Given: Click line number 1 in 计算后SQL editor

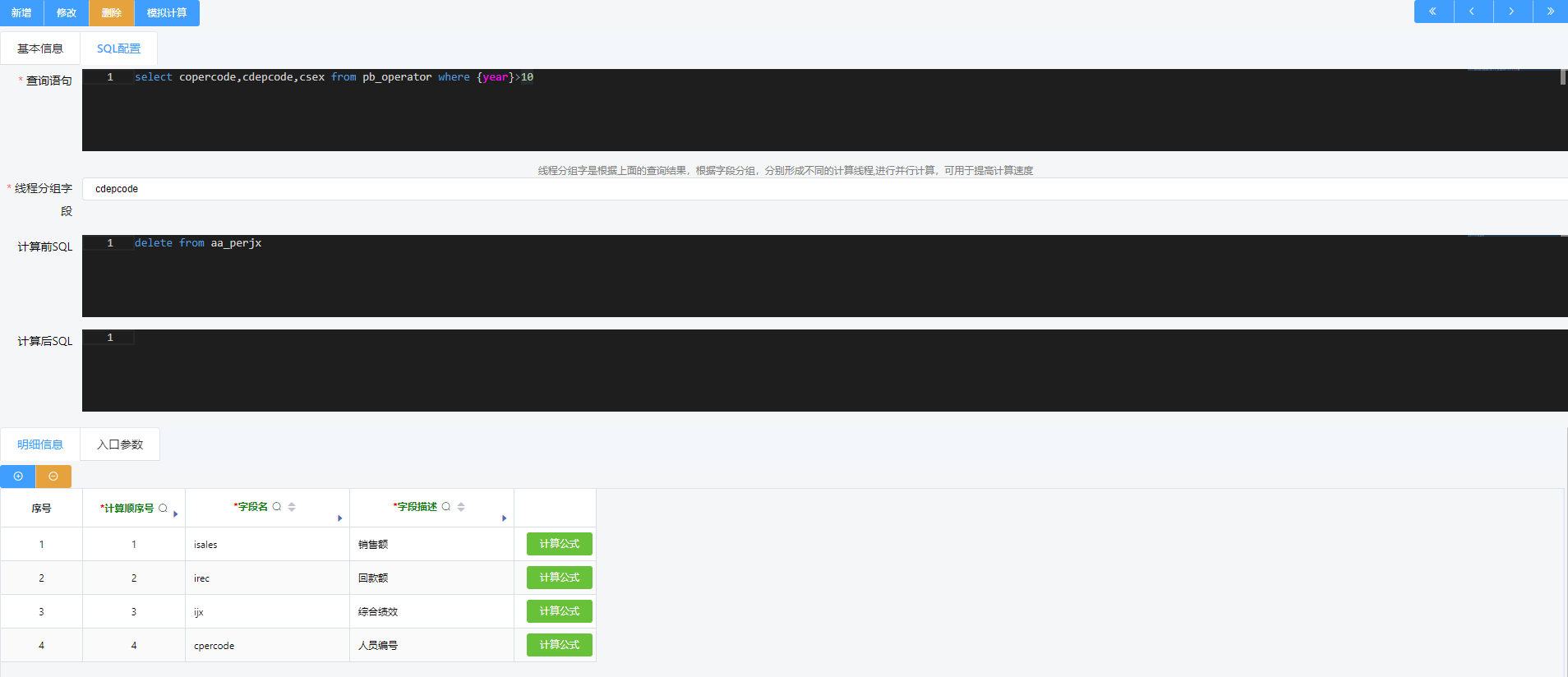Looking at the screenshot, I should [110, 338].
